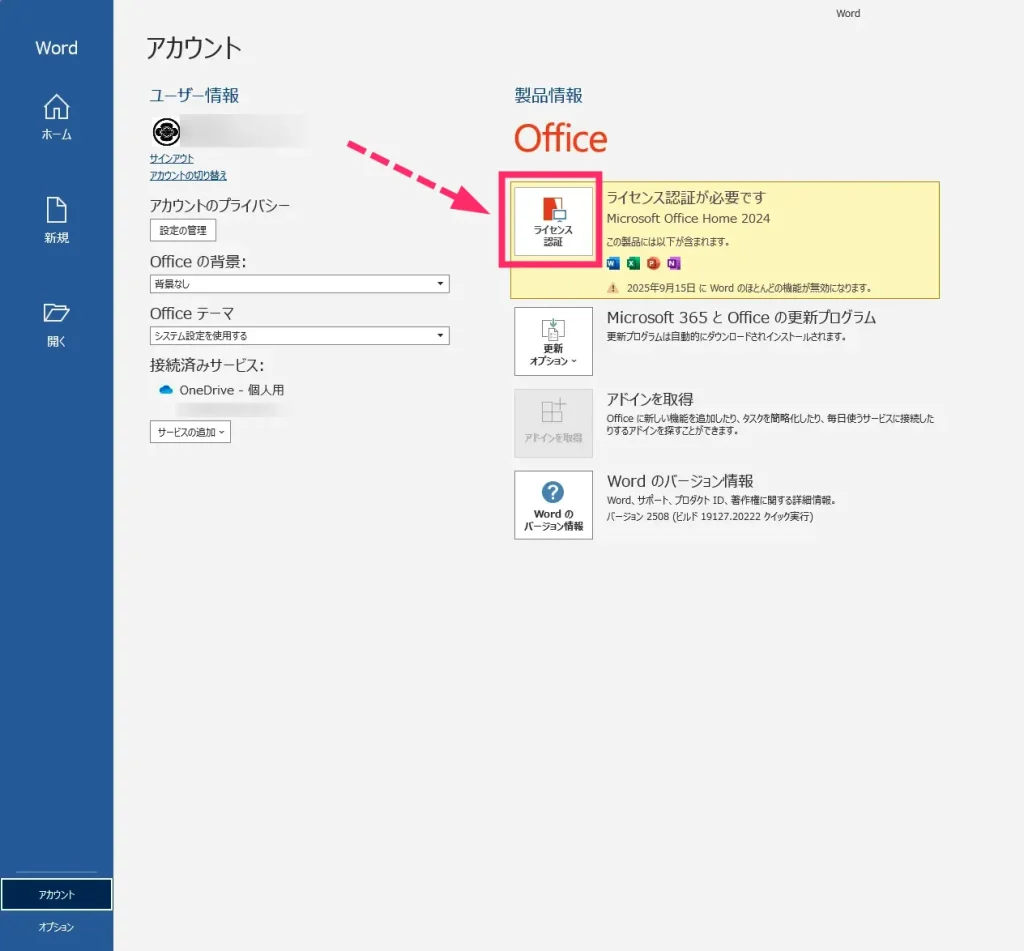The width and height of the screenshot is (1024, 951).
Task: Go to the 開く (Open) page
Action: [56, 325]
